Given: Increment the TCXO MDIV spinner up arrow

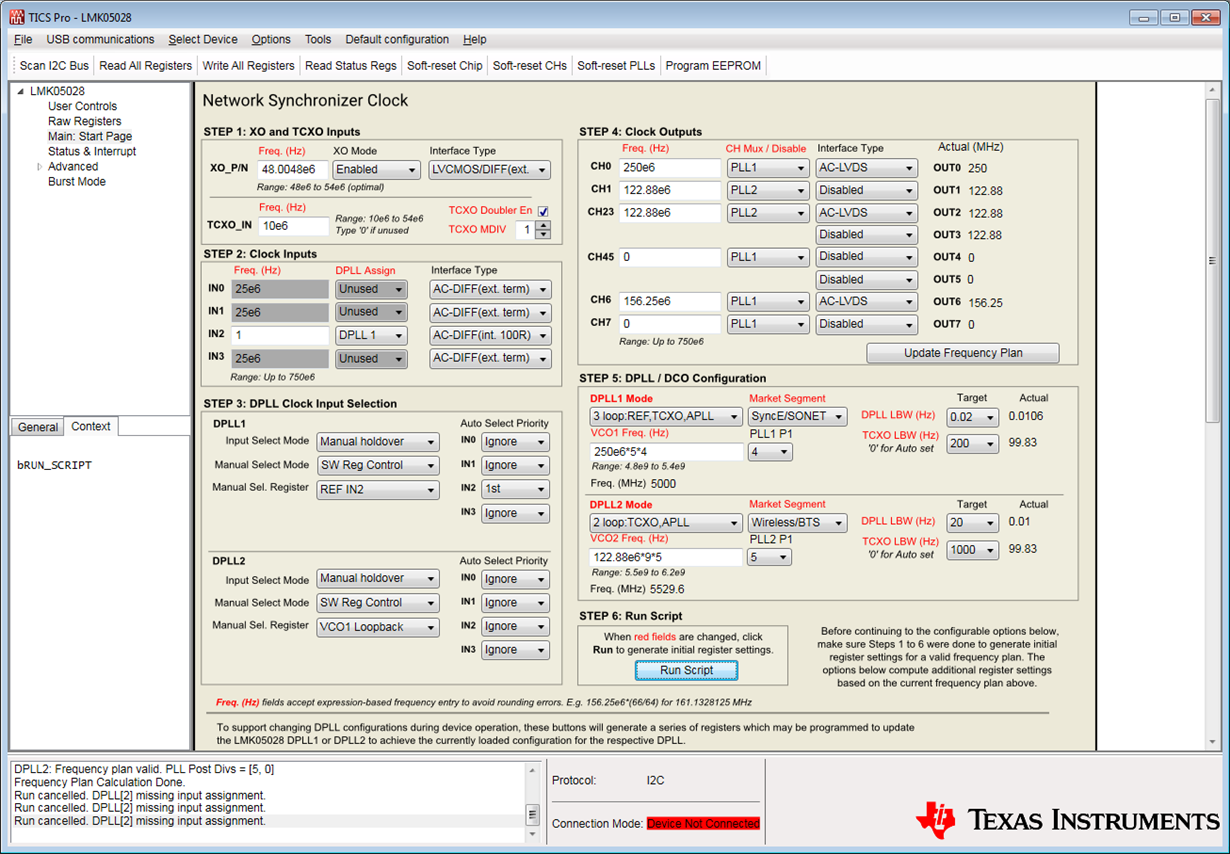Looking at the screenshot, I should tap(543, 225).
